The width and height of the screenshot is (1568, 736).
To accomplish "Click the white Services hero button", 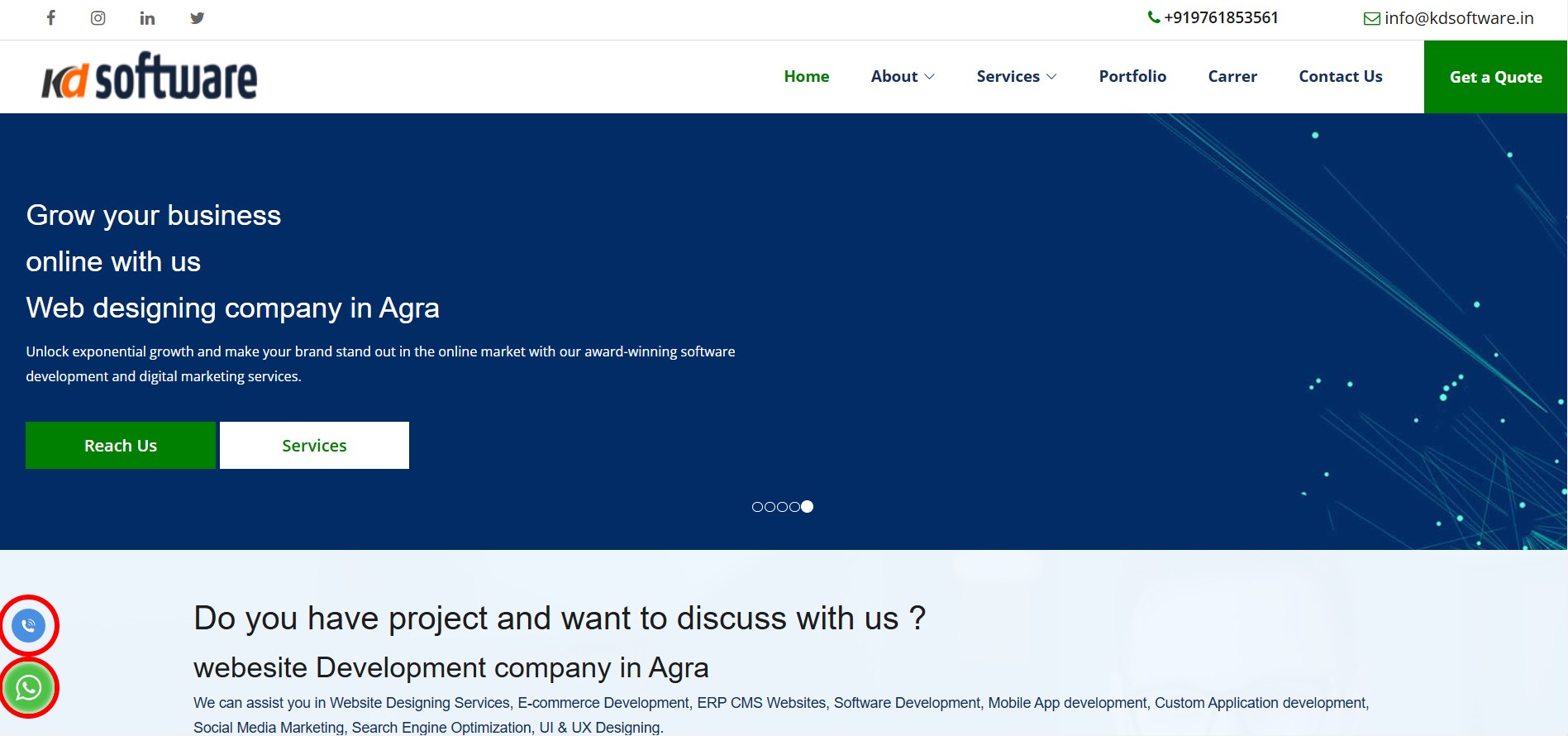I will (314, 446).
